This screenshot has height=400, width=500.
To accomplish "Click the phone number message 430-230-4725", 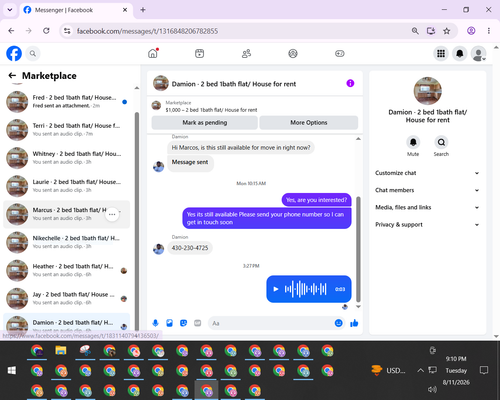I will click(190, 248).
